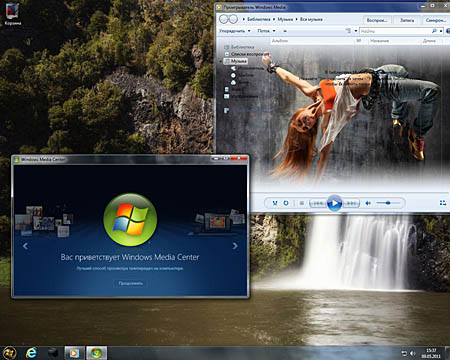Switch to Windows Media Player taskbar button
Viewport: 450px width, 360px height.
[x=74, y=353]
